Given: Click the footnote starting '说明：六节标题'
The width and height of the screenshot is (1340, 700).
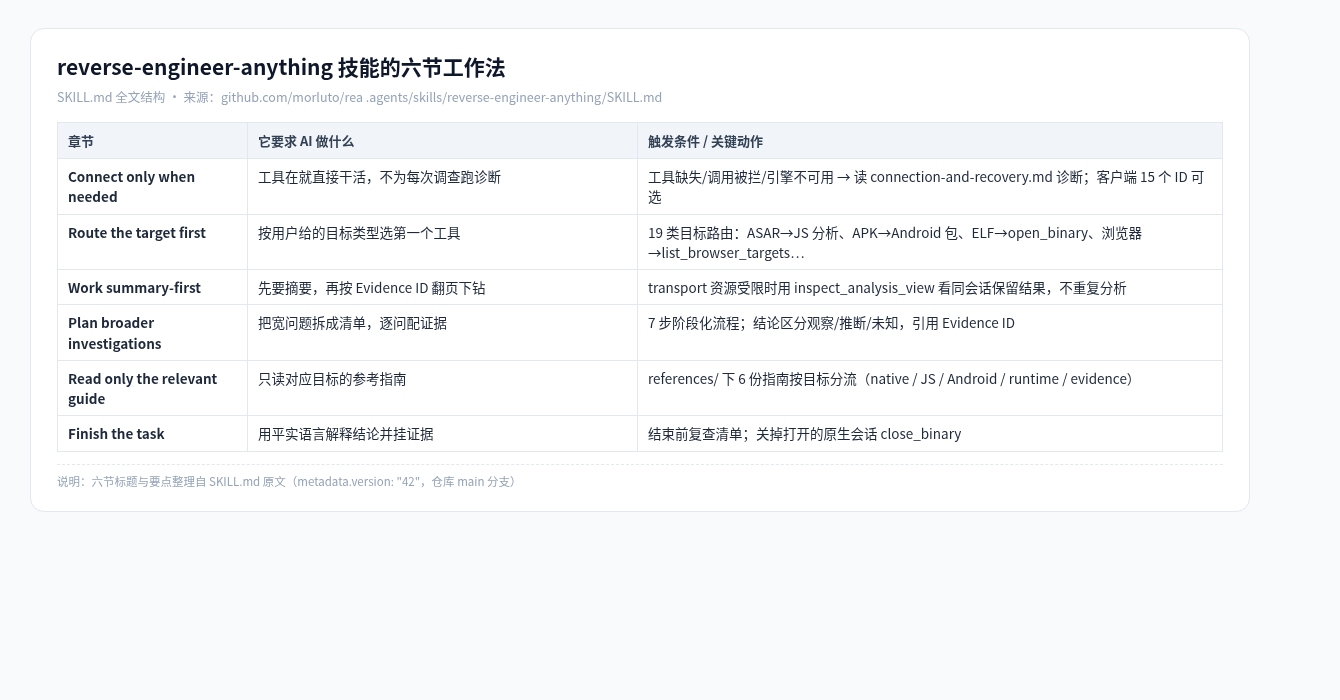Looking at the screenshot, I should coord(289,481).
